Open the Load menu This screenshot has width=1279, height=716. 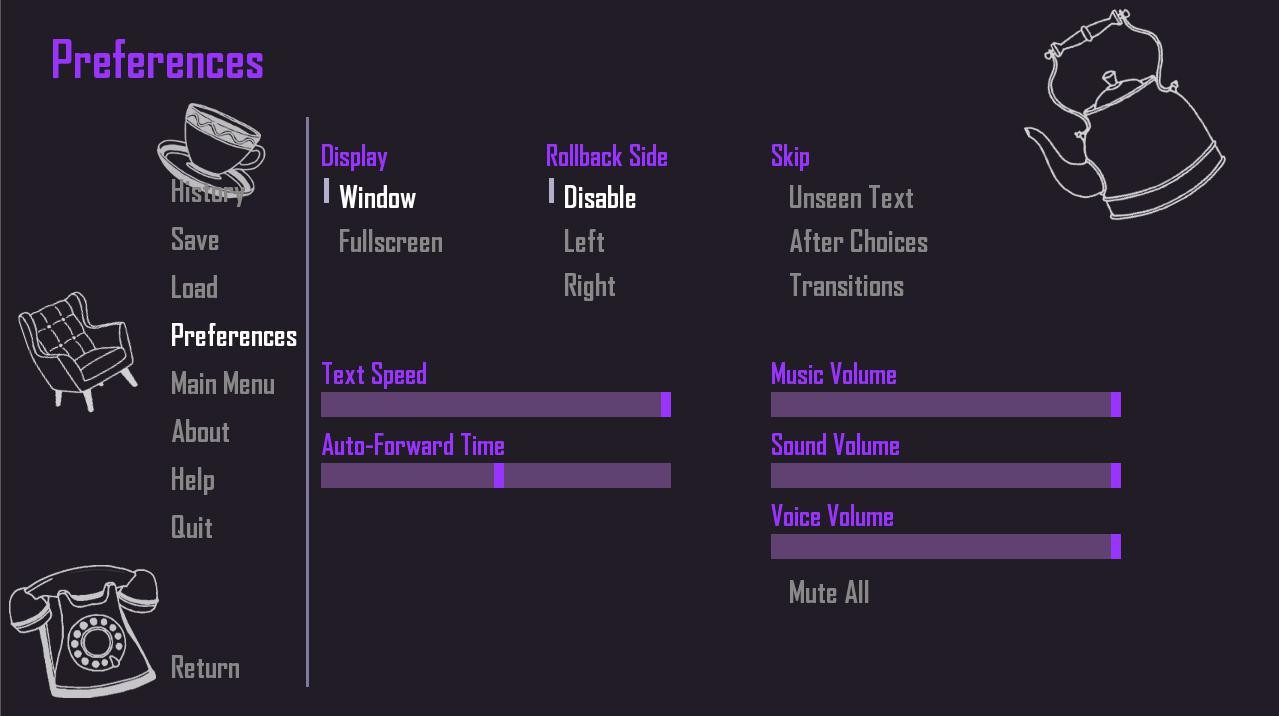194,288
